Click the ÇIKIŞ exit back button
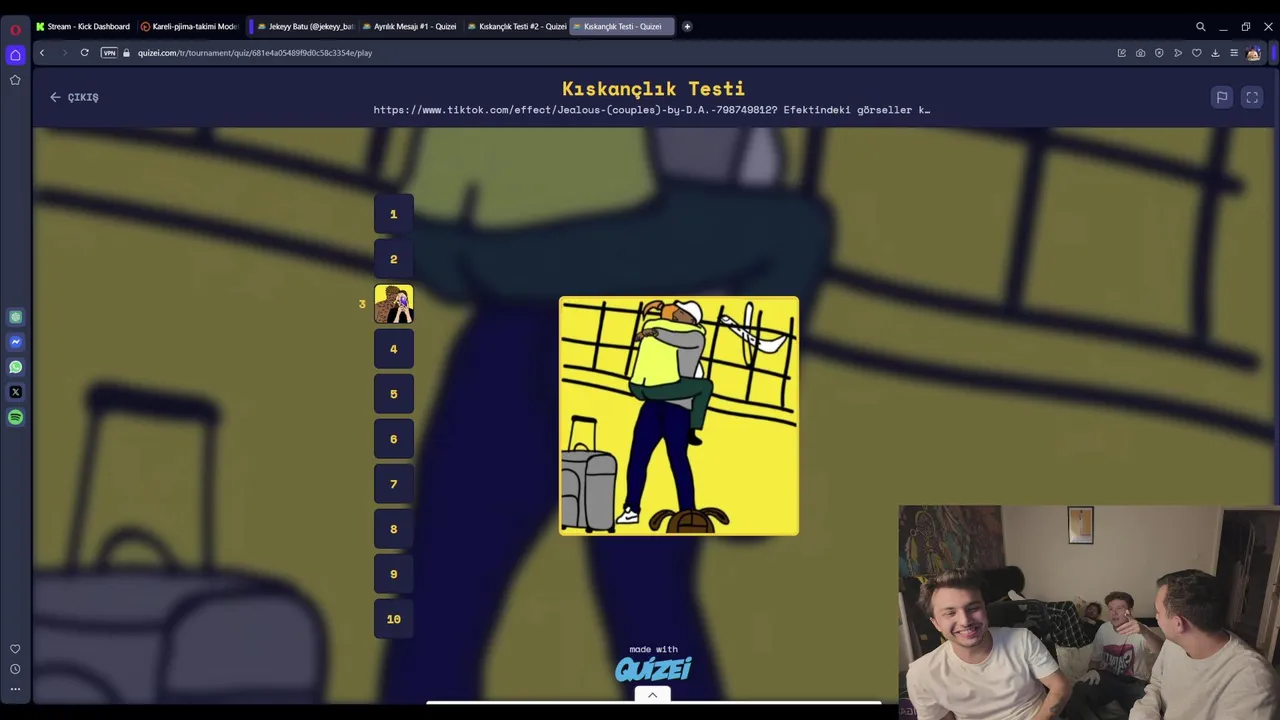1280x720 pixels. [x=75, y=97]
